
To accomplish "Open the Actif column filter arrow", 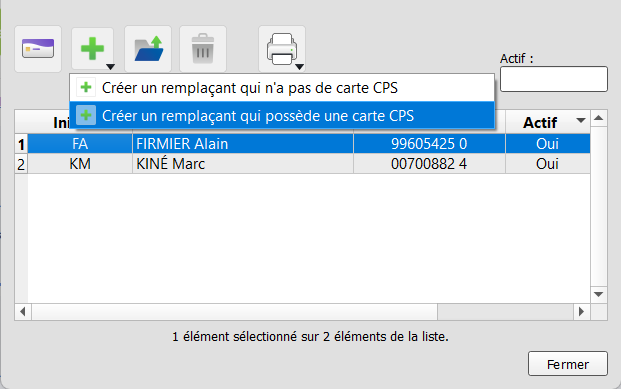I will 581,120.
